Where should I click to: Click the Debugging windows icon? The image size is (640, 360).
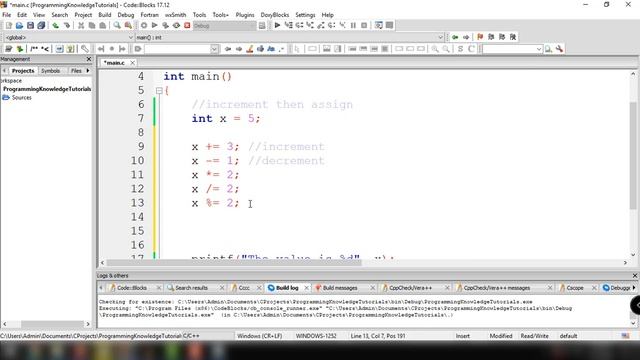point(379,25)
